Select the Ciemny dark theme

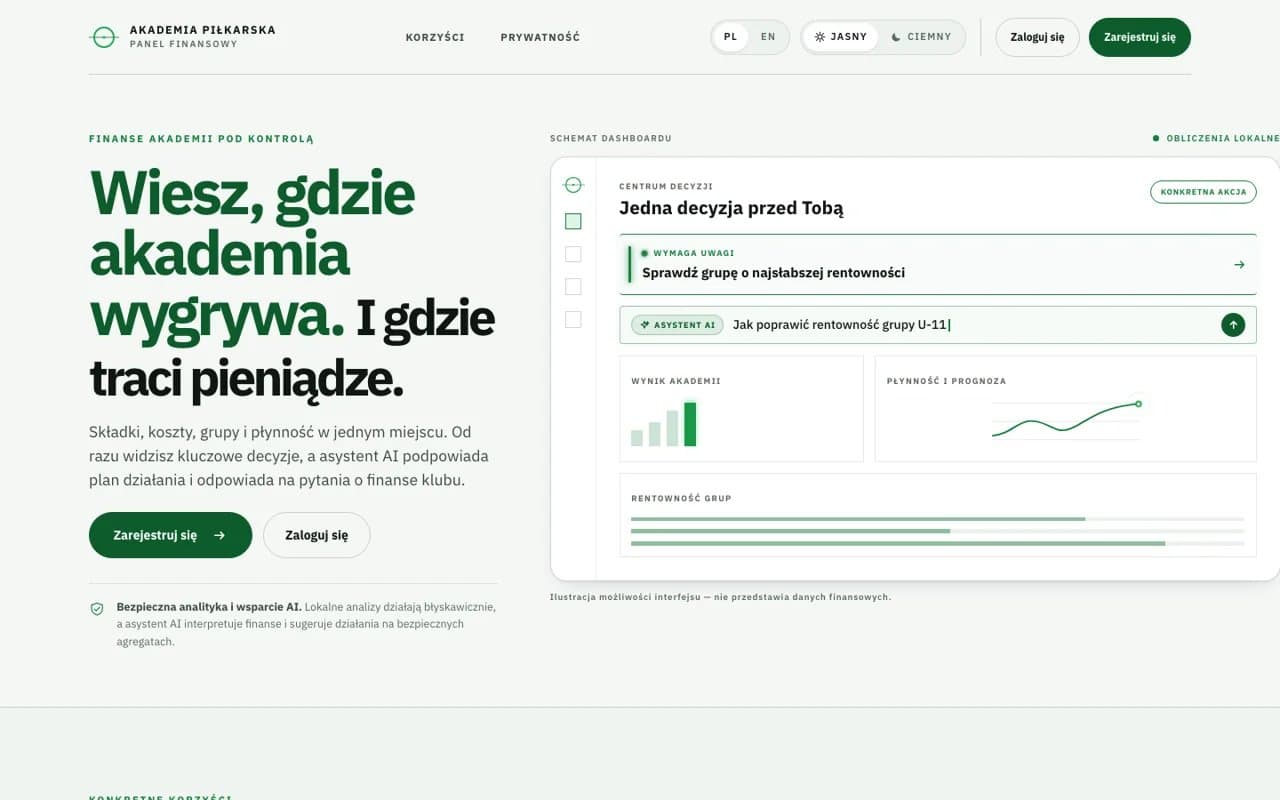point(922,37)
